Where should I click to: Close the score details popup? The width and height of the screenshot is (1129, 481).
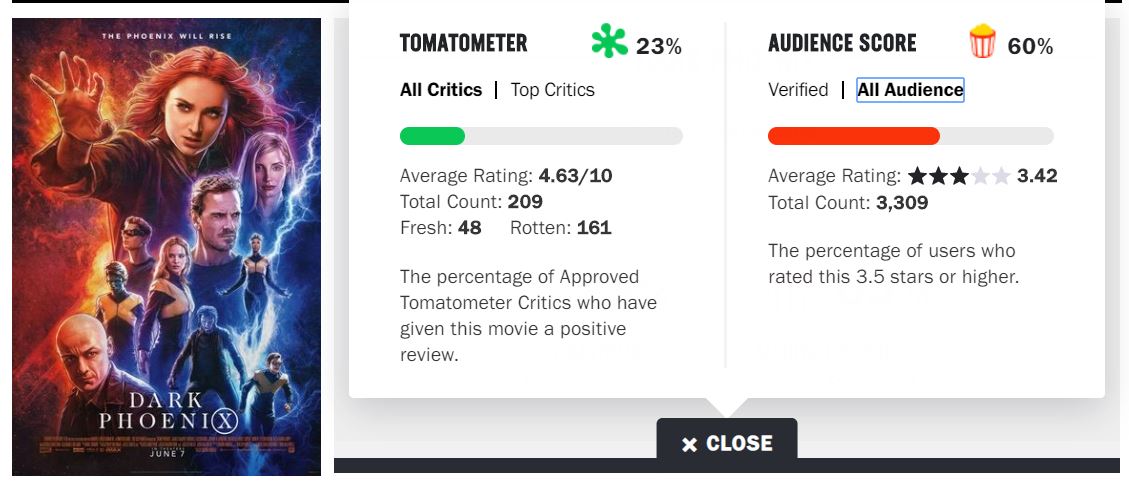click(x=727, y=443)
